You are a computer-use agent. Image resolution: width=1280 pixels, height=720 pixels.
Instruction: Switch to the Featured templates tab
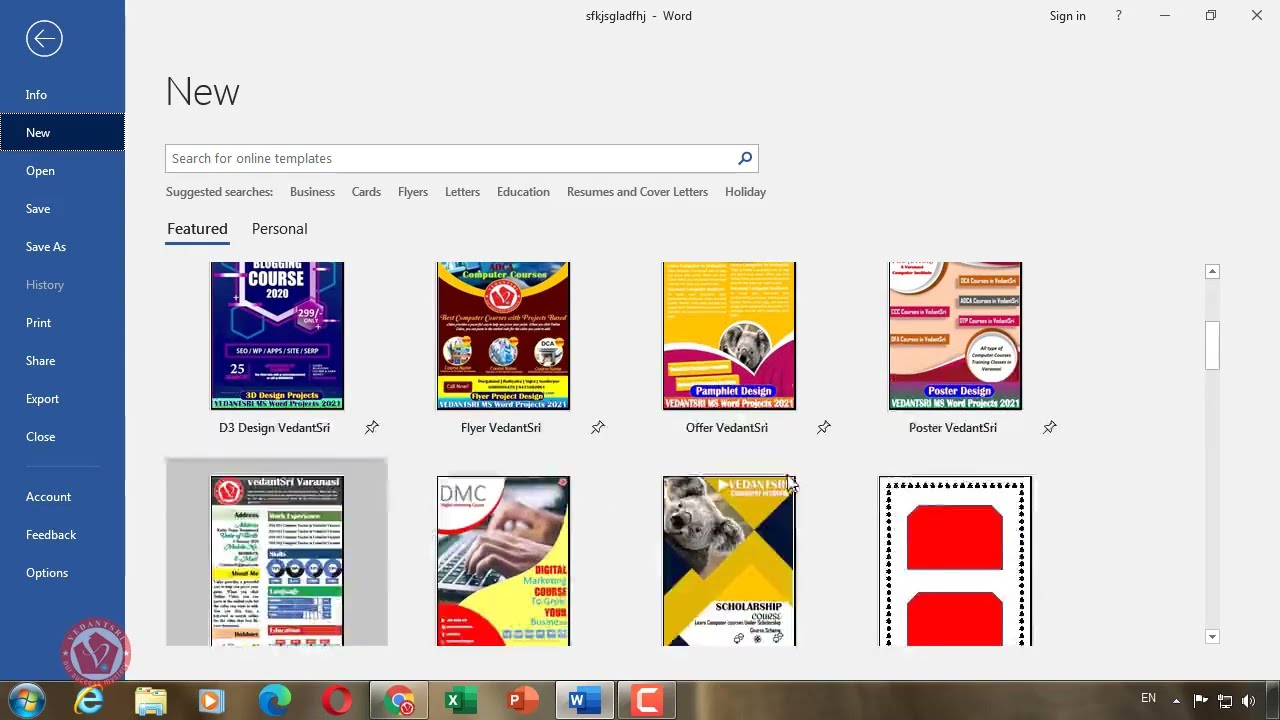[197, 229]
